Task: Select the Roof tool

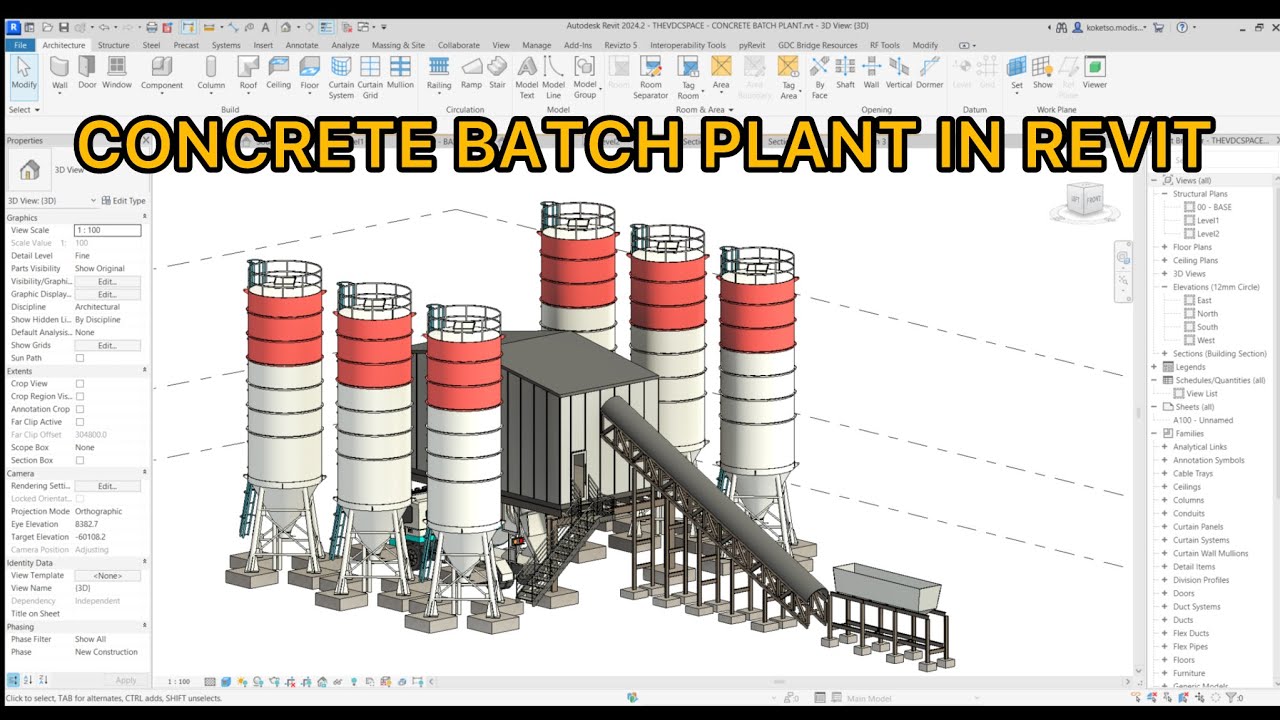Action: [x=248, y=73]
